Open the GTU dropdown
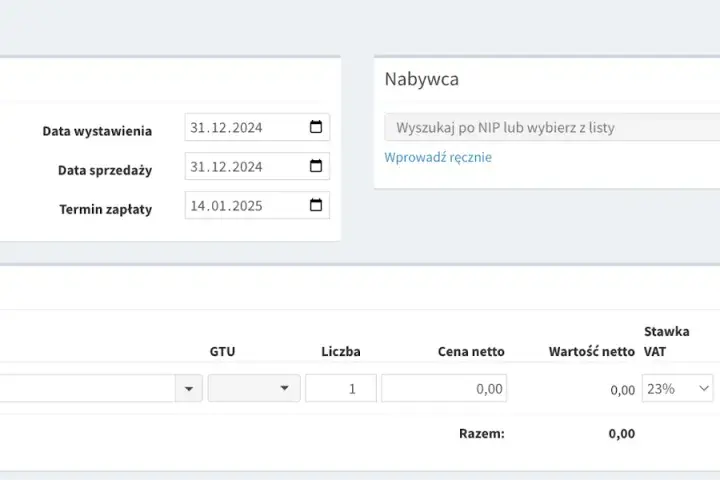720x480 pixels. [x=254, y=388]
